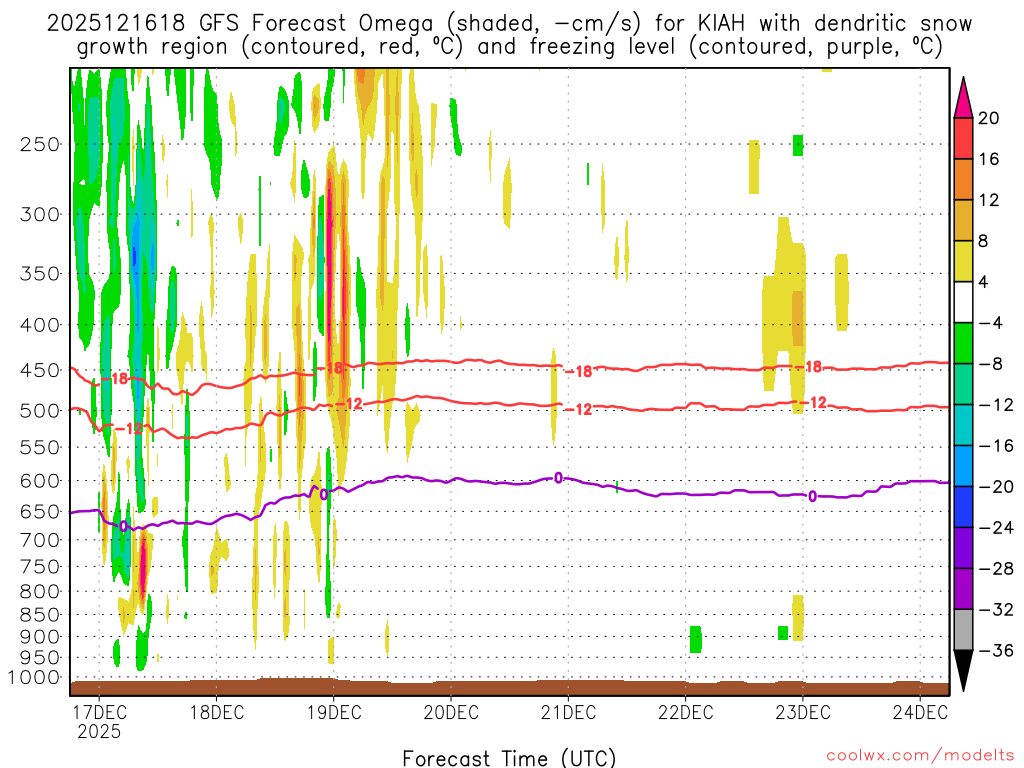1024x768 pixels.
Task: Click the colorbar value label -20
Action: (x=996, y=487)
